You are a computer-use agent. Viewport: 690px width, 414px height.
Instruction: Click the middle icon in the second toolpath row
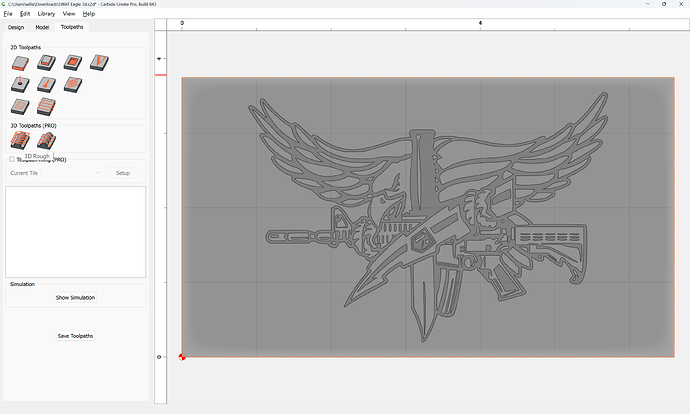pyautogui.click(x=45, y=85)
